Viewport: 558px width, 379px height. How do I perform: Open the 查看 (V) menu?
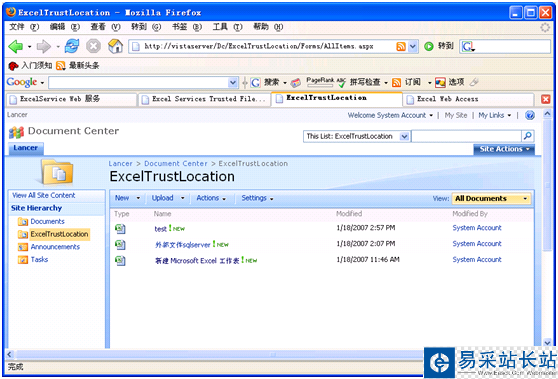coord(105,27)
